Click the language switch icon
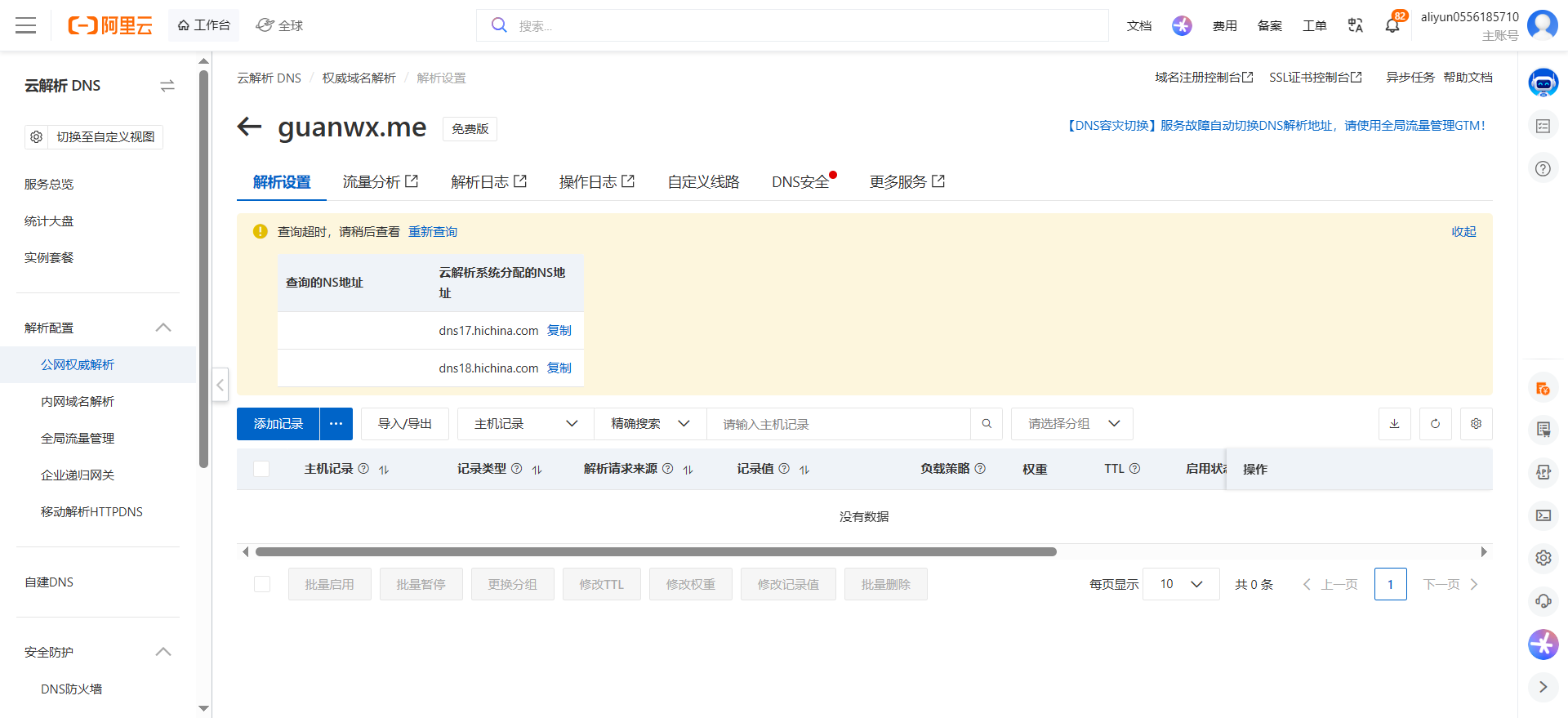This screenshot has width=1568, height=718. (1356, 25)
